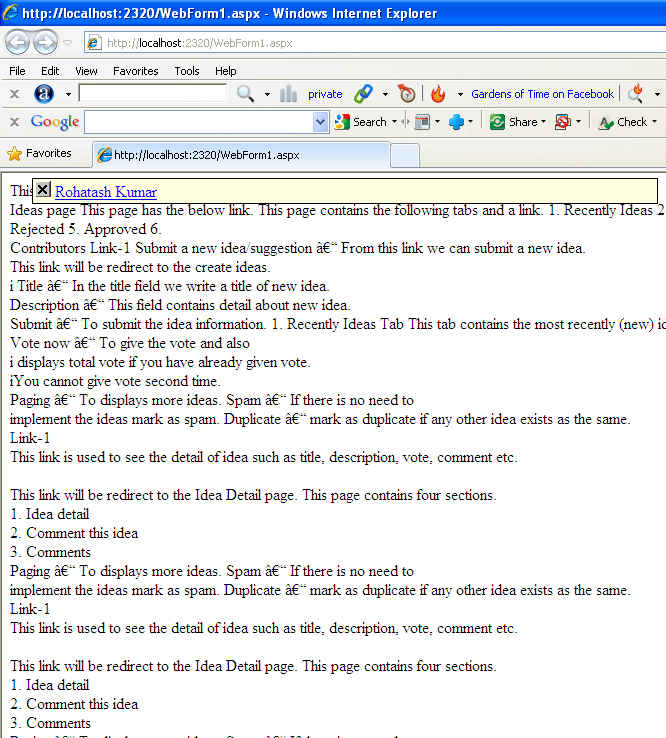Click the Google toolbar window icon

click(423, 122)
